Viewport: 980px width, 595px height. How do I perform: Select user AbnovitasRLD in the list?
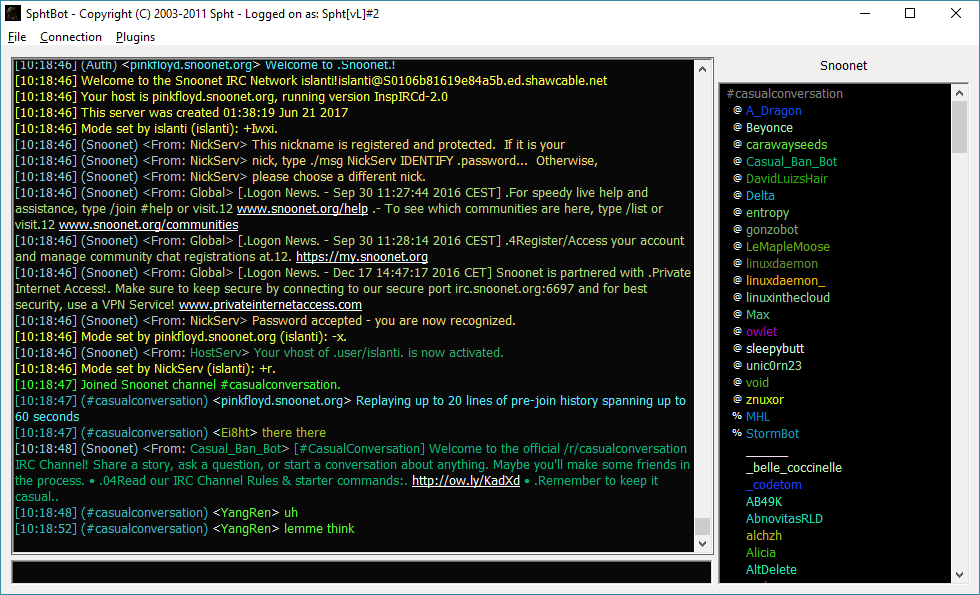[784, 519]
